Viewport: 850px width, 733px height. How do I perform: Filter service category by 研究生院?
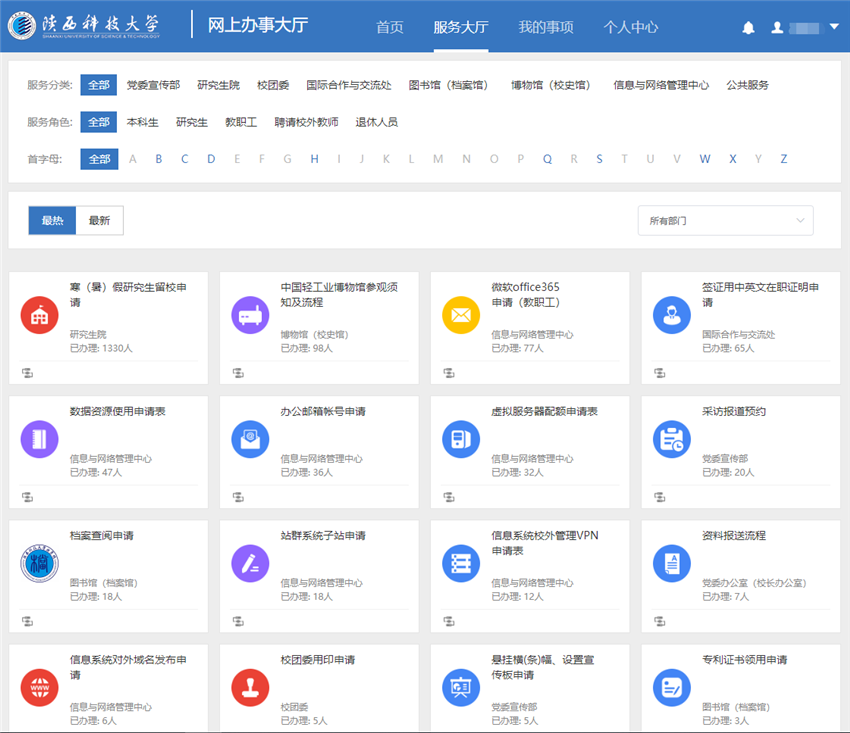(218, 85)
